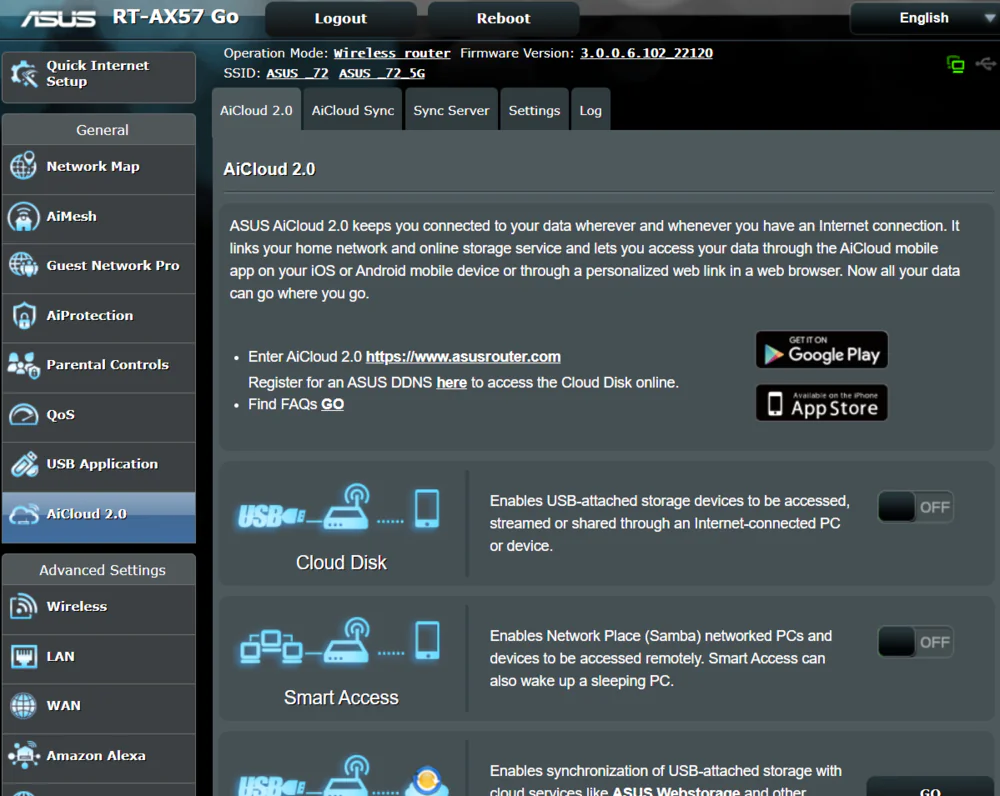
Task: Open Quick Internet Setup wizard icon
Action: click(24, 74)
